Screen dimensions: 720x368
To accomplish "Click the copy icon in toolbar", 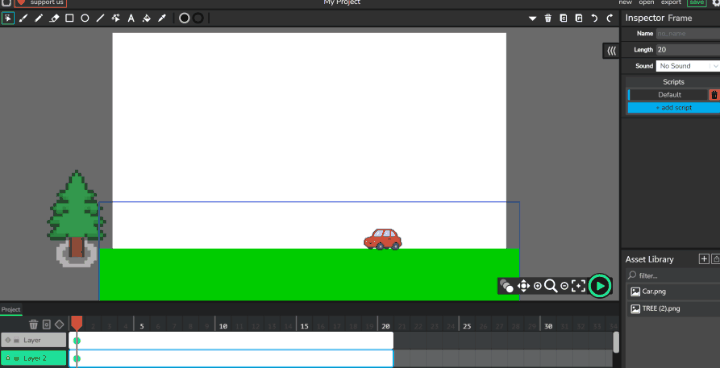I will click(x=563, y=18).
